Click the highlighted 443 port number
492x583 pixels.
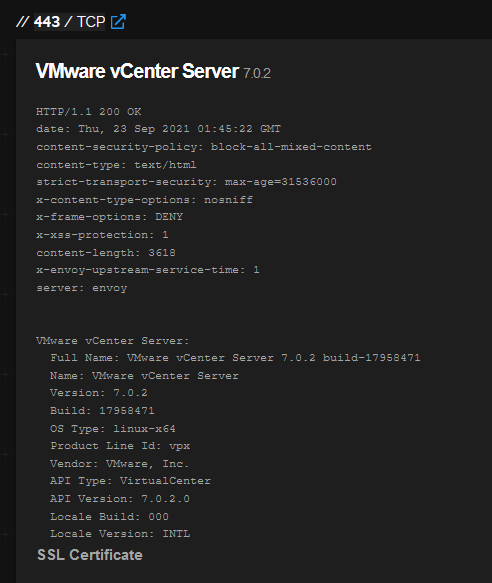tap(47, 22)
